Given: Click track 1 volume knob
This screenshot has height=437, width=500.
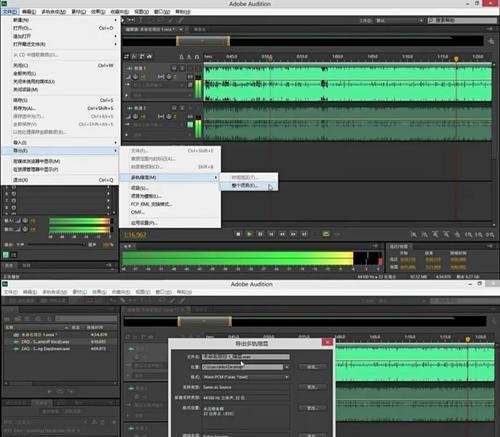Looking at the screenshot, I should [x=135, y=77].
